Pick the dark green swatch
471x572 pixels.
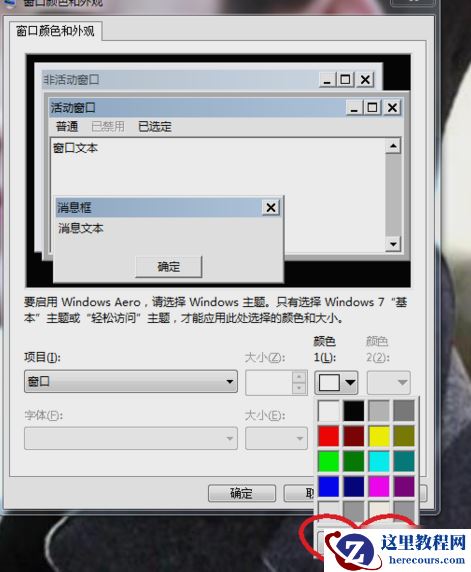pyautogui.click(x=354, y=461)
